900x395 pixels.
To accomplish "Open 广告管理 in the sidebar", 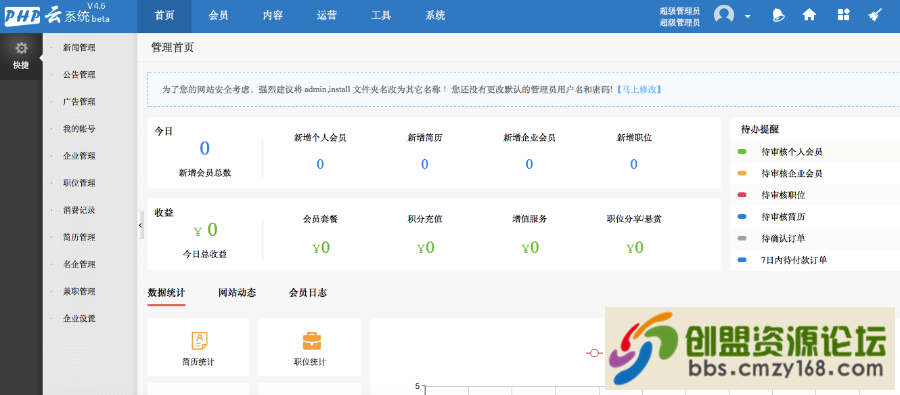I will click(79, 102).
